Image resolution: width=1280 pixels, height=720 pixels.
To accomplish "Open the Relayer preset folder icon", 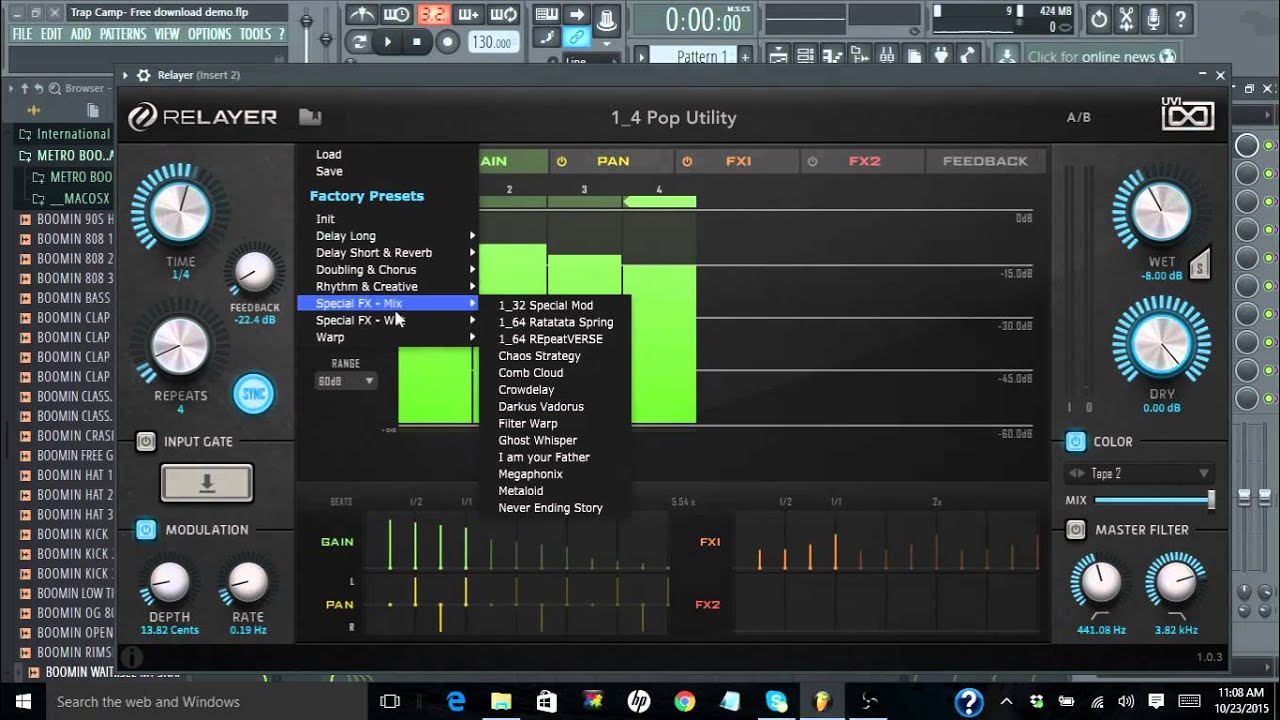I will pos(310,117).
